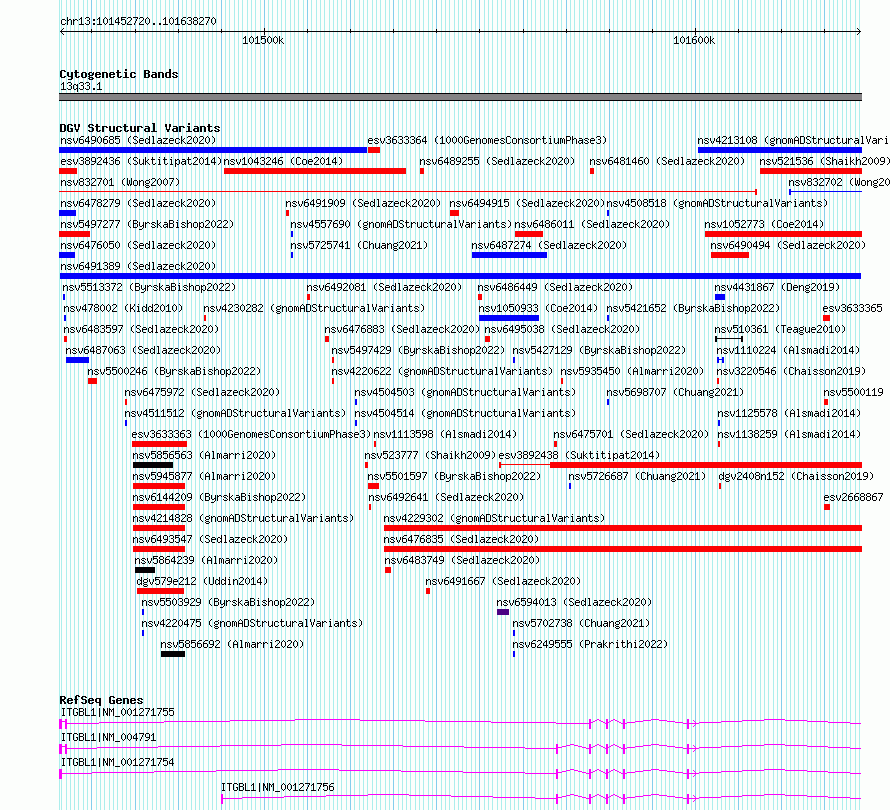Open the esv3633364 (1000GenomesConsortiumPhase3) variant label
This screenshot has width=890, height=810.
pyautogui.click(x=487, y=140)
